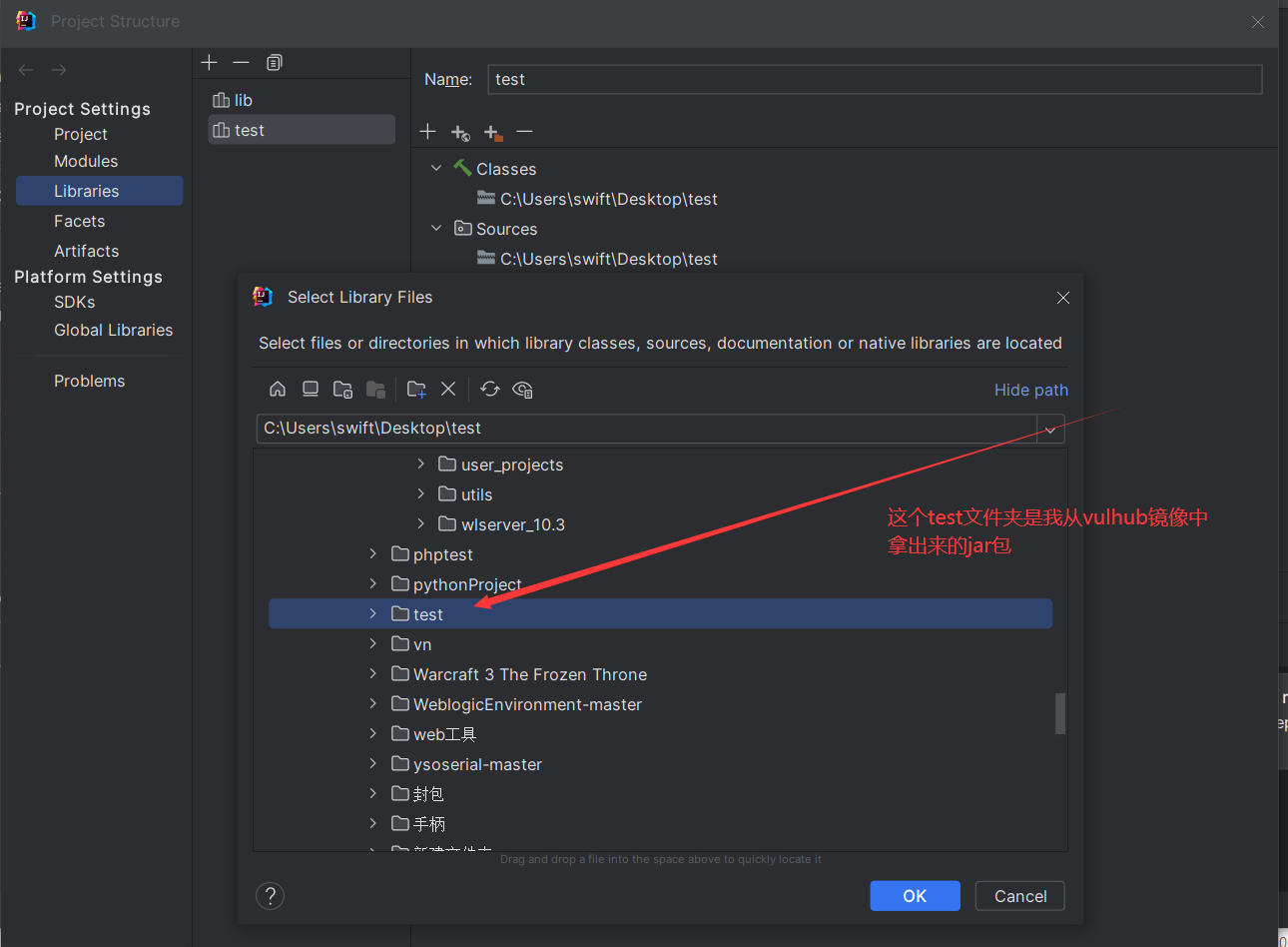Click the phptest folder icon
Image resolution: width=1288 pixels, height=947 pixels.
pos(400,553)
